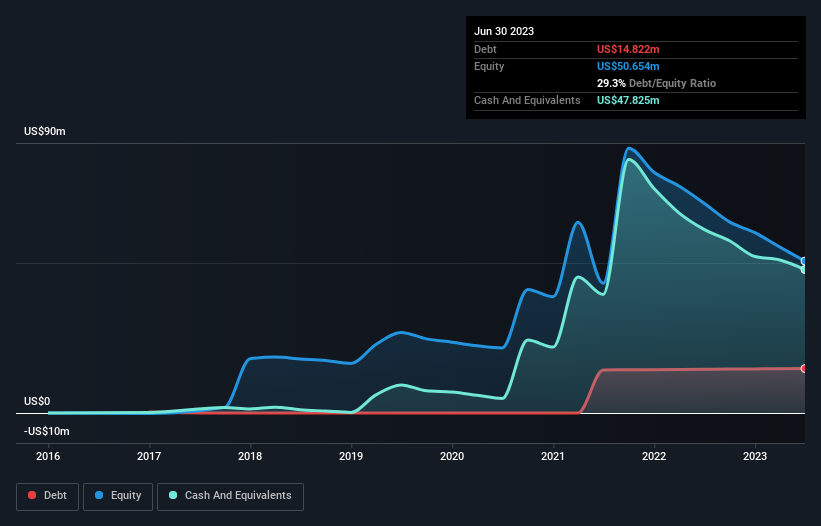Click the 2023 x-axis label
Screen dimensions: 821x526
click(x=755, y=456)
